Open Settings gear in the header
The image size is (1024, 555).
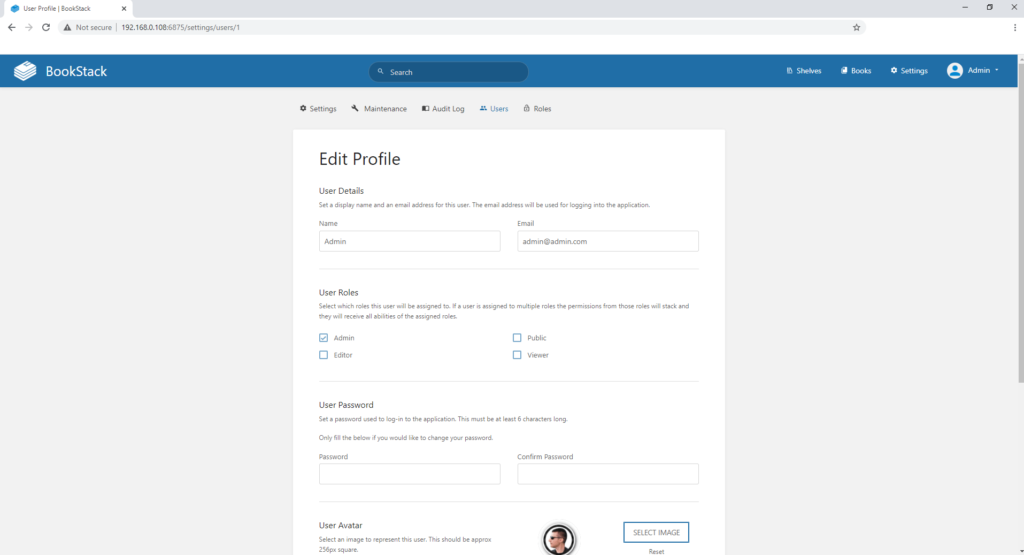[909, 71]
